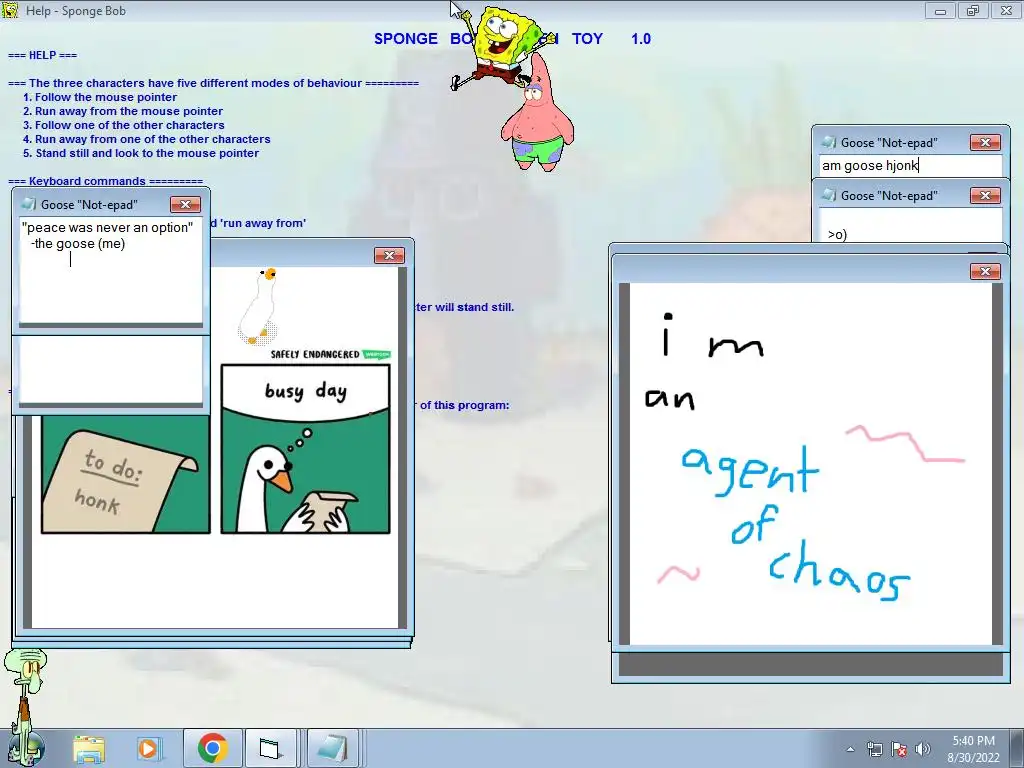Click the empty lower Not-epad text area
The height and width of the screenshot is (768, 1024).
110,370
